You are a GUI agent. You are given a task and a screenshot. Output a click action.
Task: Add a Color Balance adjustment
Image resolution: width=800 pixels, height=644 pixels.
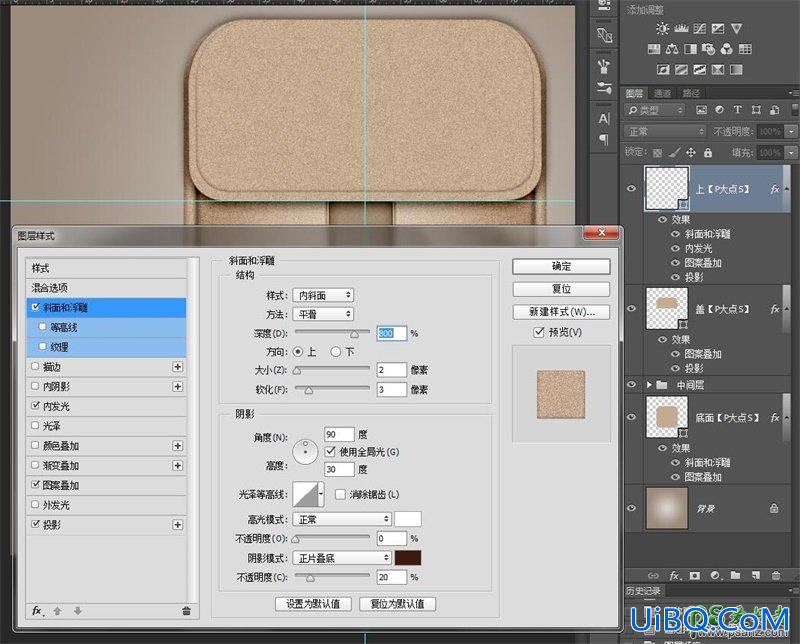[672, 49]
